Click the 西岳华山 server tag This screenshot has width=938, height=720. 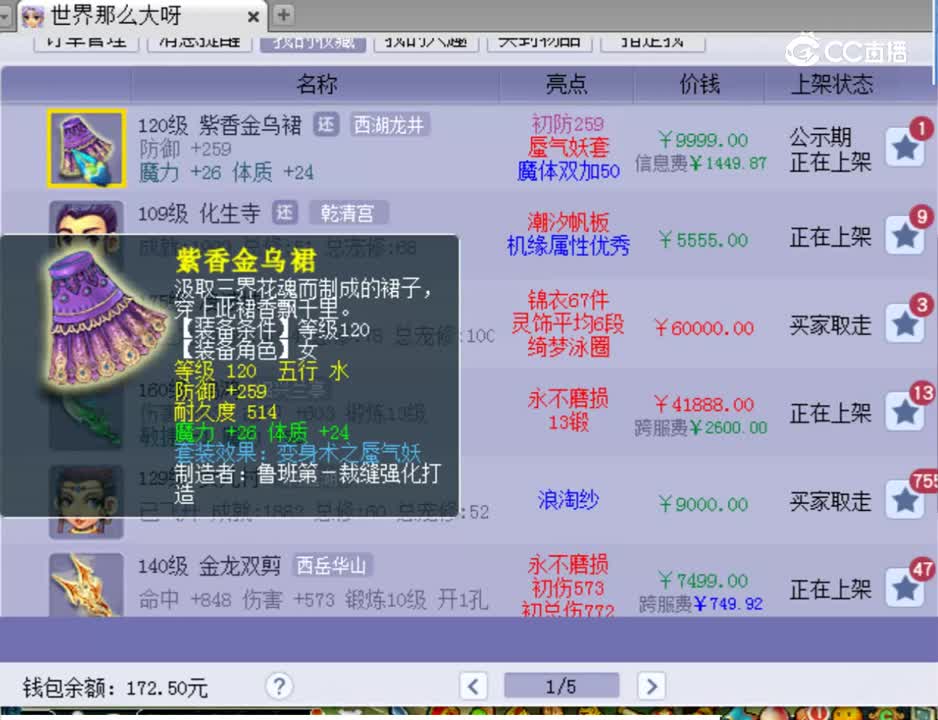(x=332, y=566)
